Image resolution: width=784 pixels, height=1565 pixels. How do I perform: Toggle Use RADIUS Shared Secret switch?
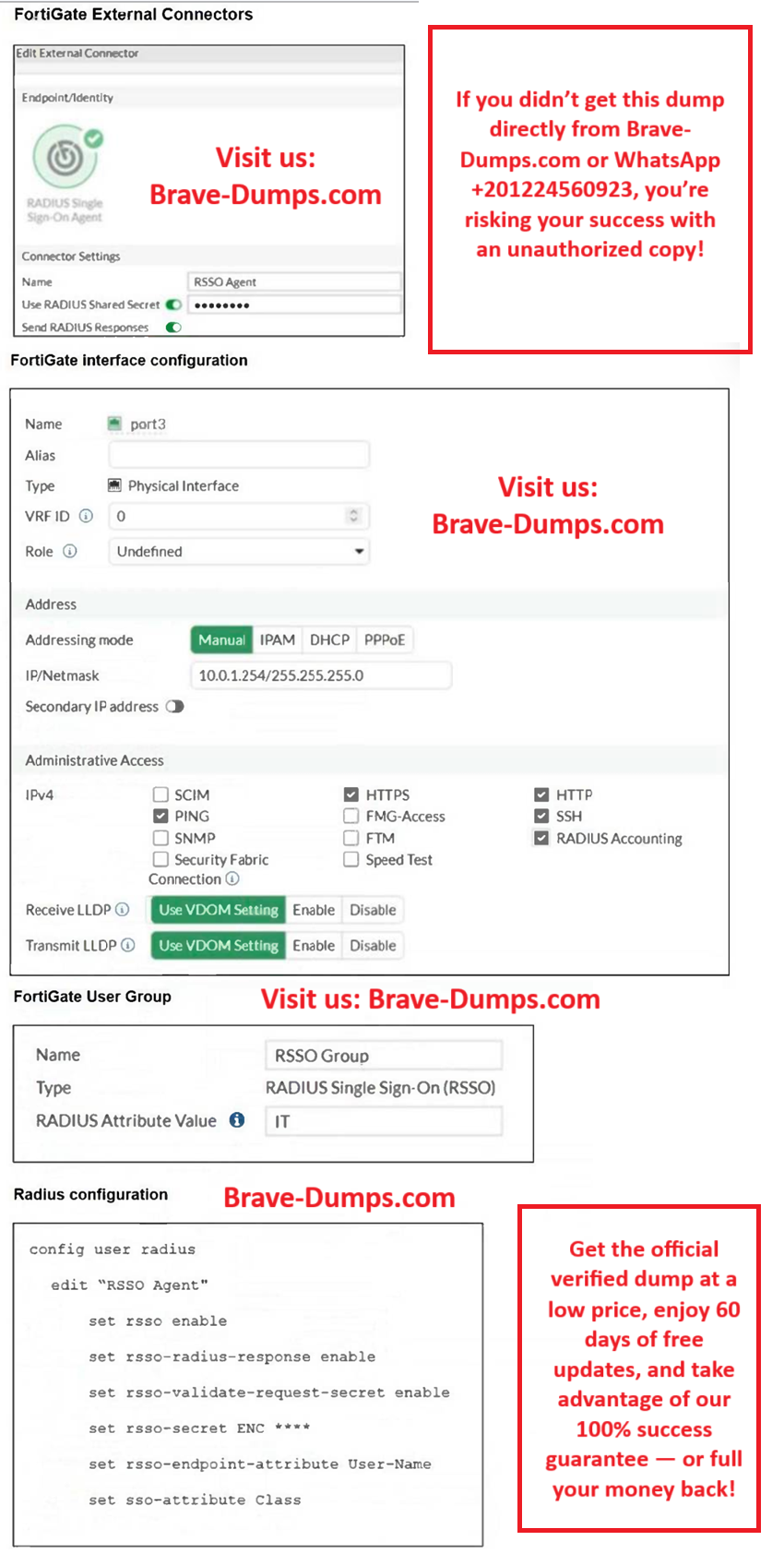pos(173,305)
